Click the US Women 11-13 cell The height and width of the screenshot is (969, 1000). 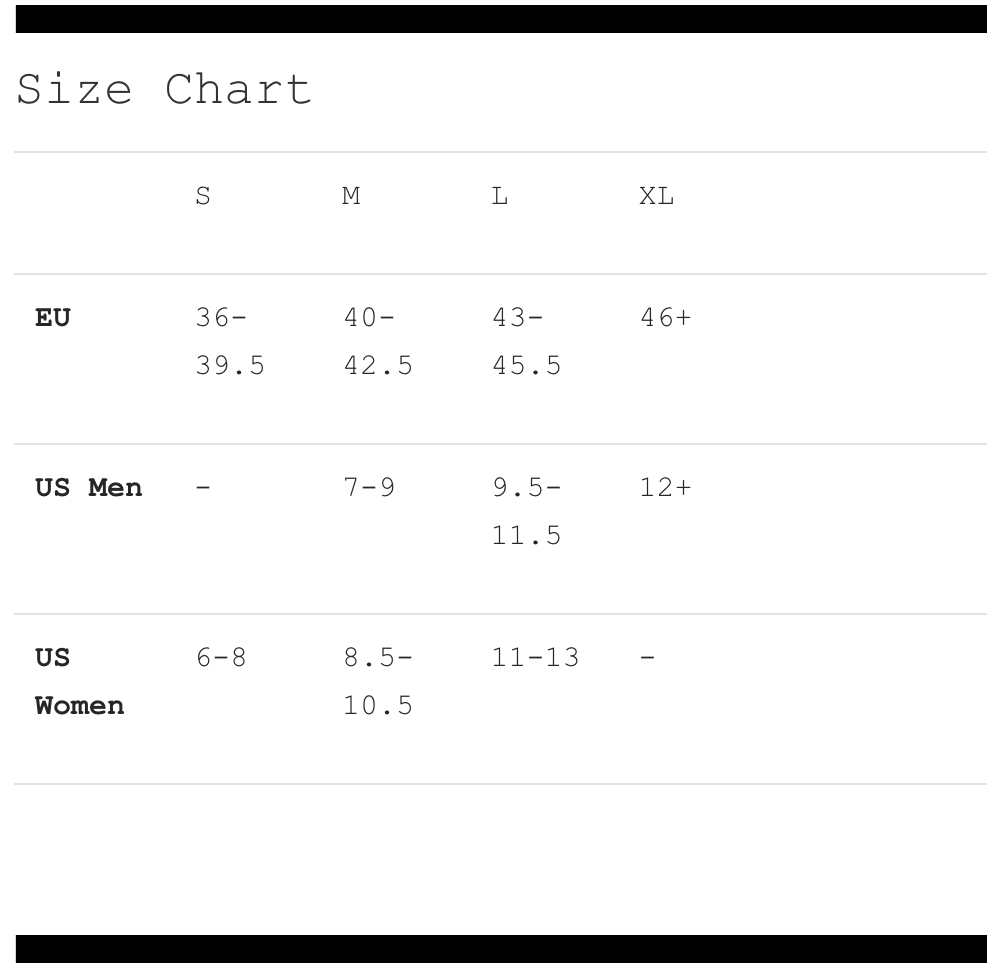coord(535,659)
